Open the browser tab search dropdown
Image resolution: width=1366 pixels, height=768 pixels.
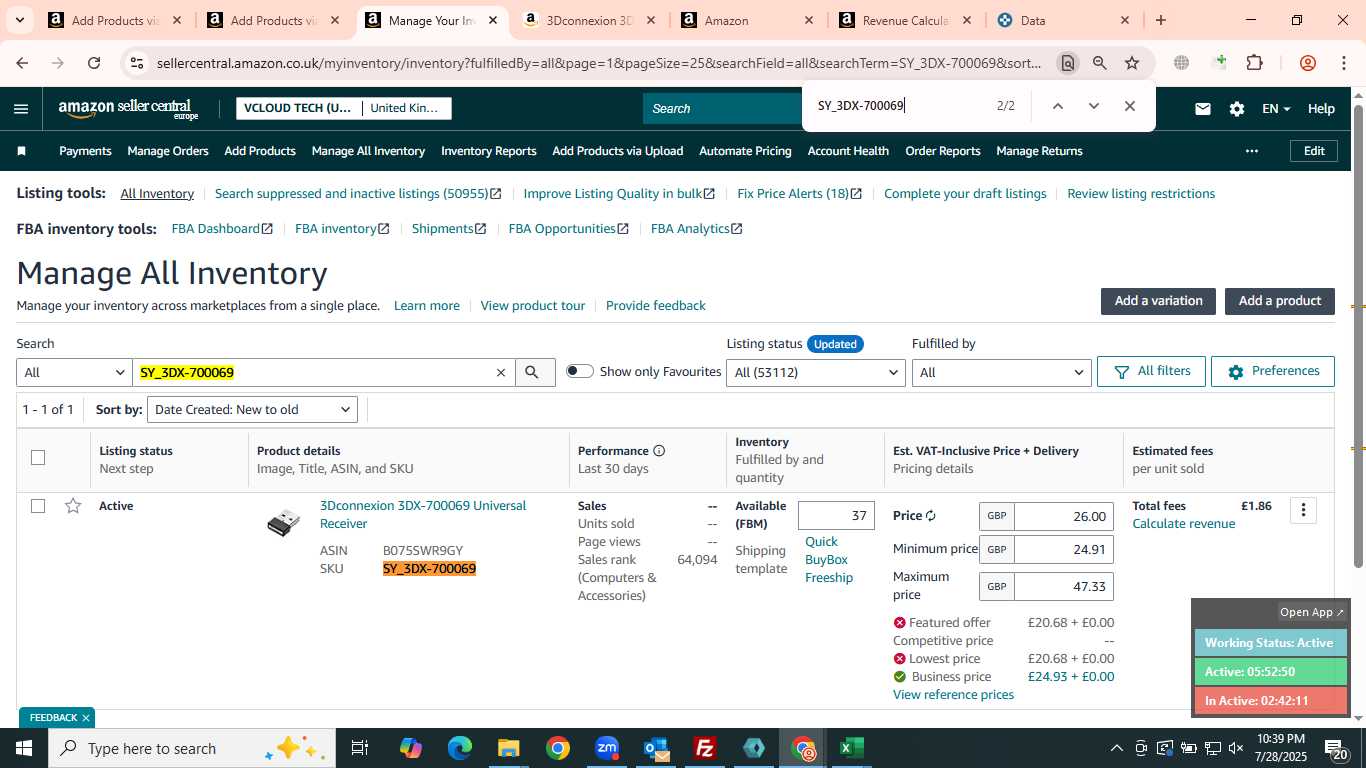(x=21, y=20)
